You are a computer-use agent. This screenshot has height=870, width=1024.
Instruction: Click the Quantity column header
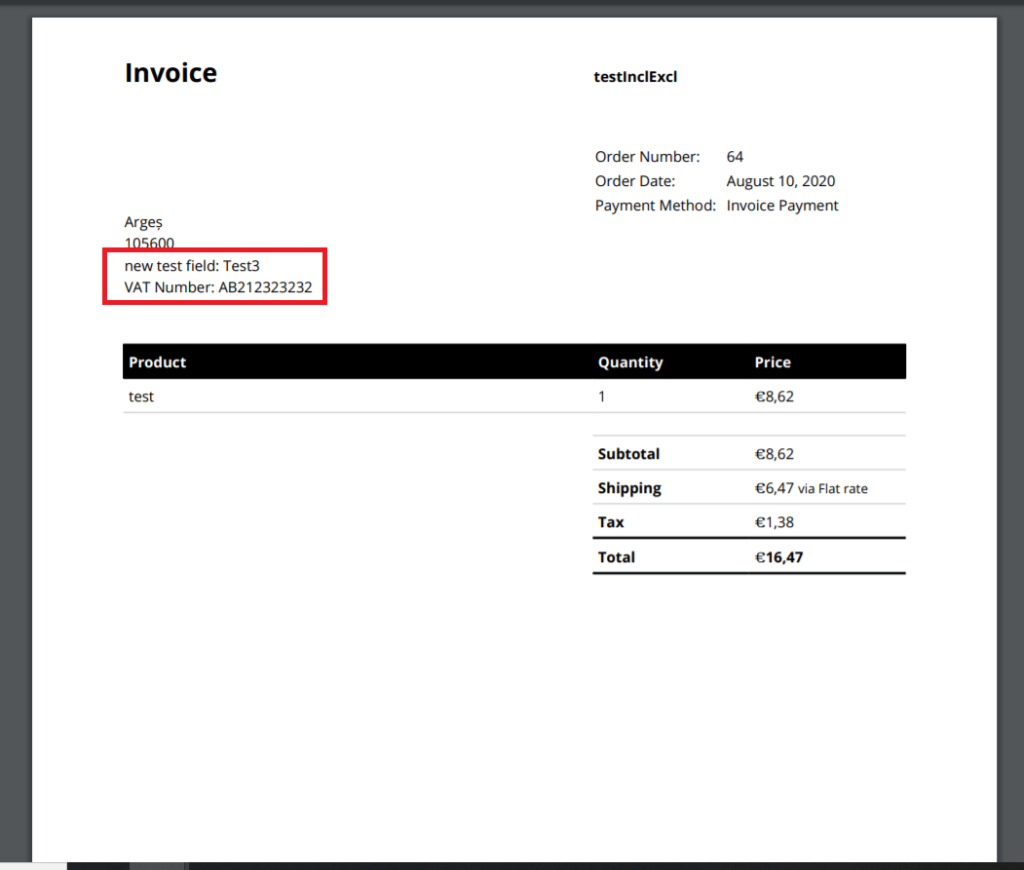tap(630, 362)
